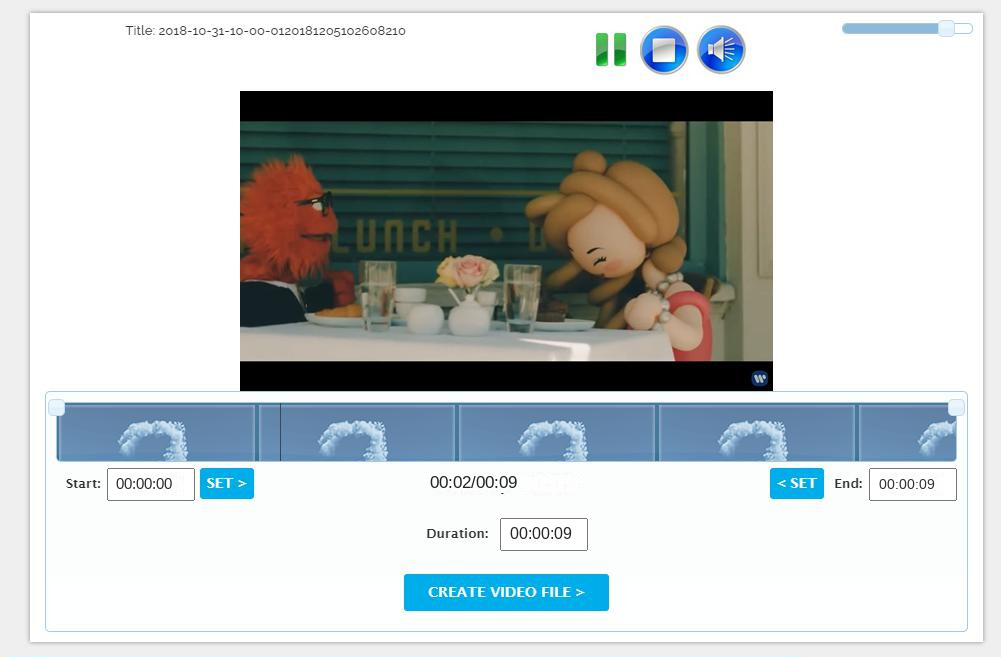Select the third timeline thumbnail frame
The height and width of the screenshot is (657, 1001).
coord(556,434)
